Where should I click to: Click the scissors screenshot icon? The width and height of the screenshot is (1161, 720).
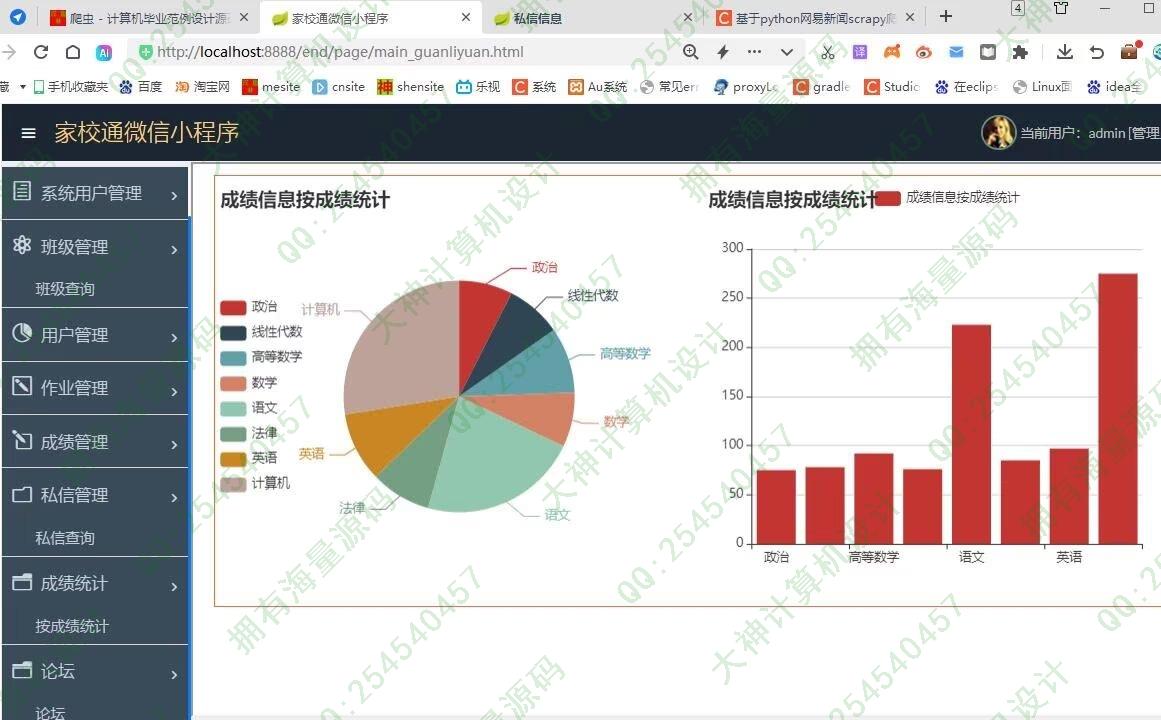(827, 52)
